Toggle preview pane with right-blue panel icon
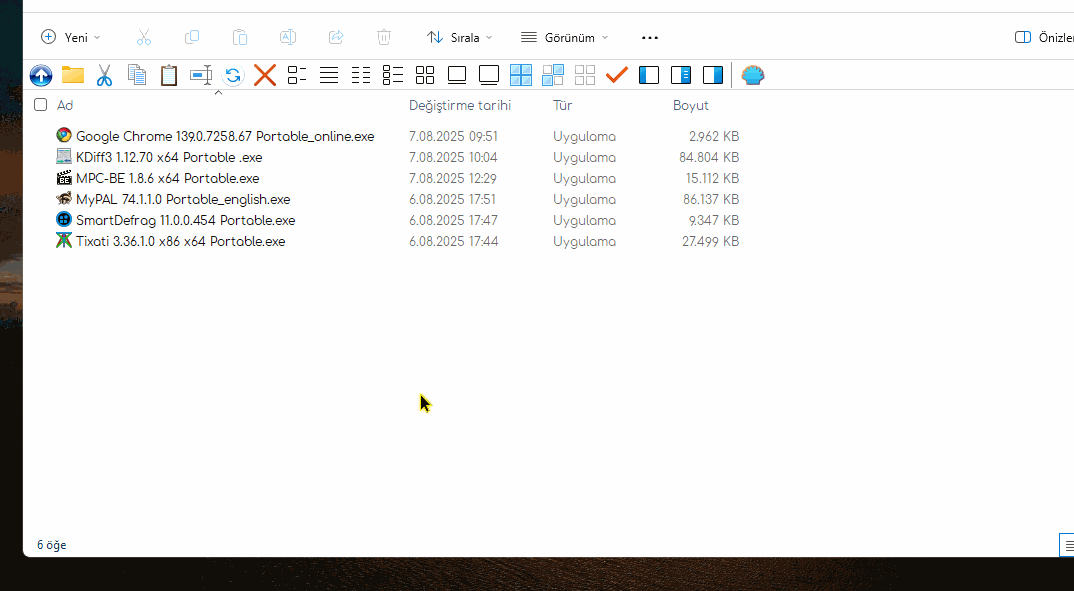The width and height of the screenshot is (1074, 591). point(713,75)
